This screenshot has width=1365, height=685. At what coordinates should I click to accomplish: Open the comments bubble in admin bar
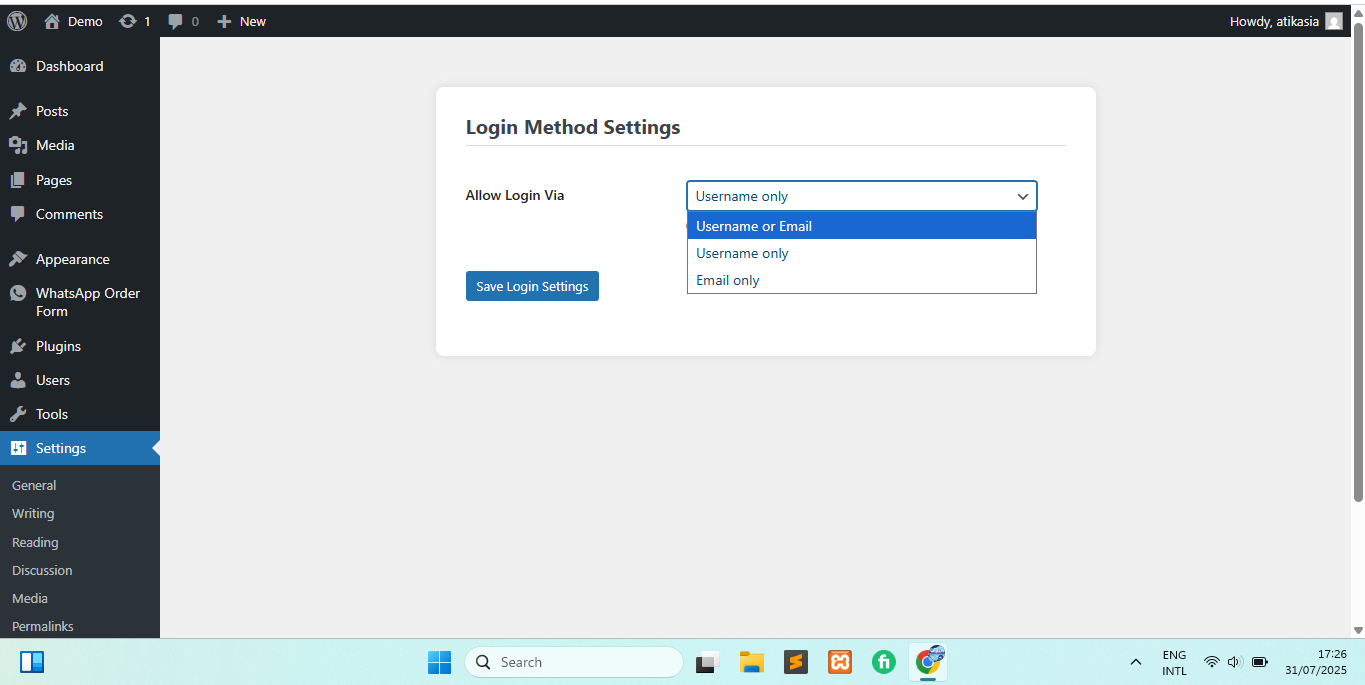pos(176,21)
